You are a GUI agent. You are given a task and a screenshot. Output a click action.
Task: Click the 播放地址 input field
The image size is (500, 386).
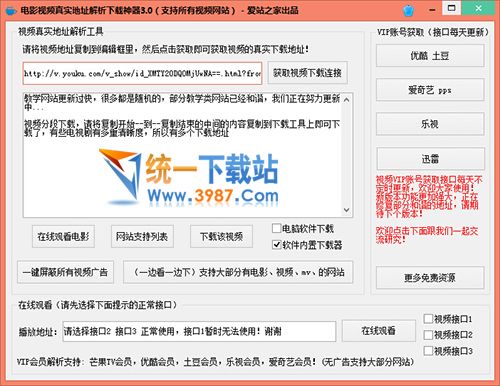[199, 331]
